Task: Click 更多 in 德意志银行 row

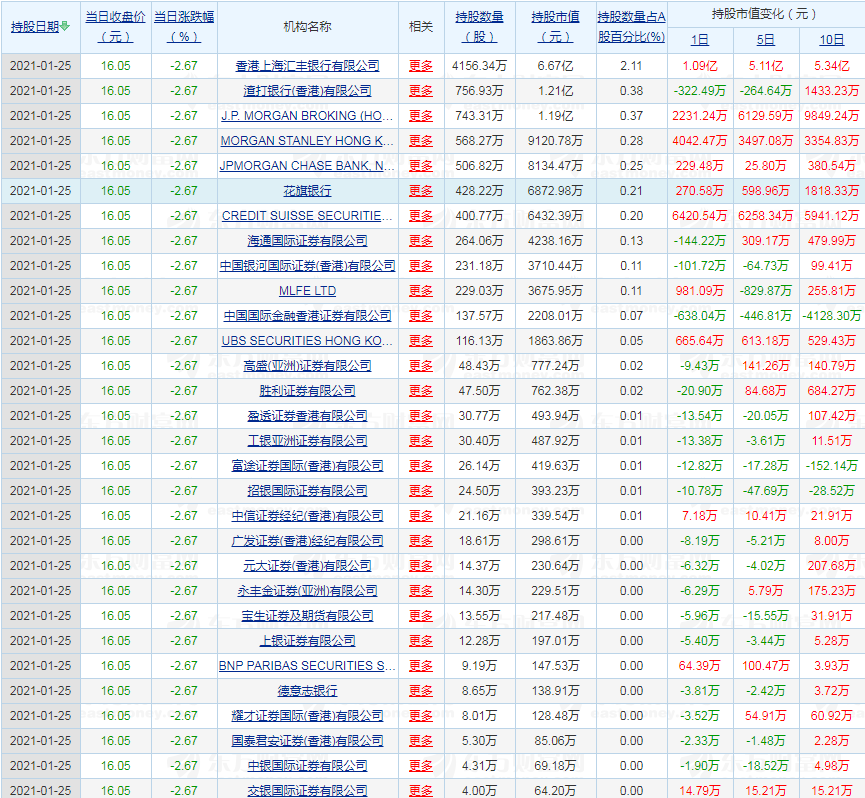Action: click(421, 691)
